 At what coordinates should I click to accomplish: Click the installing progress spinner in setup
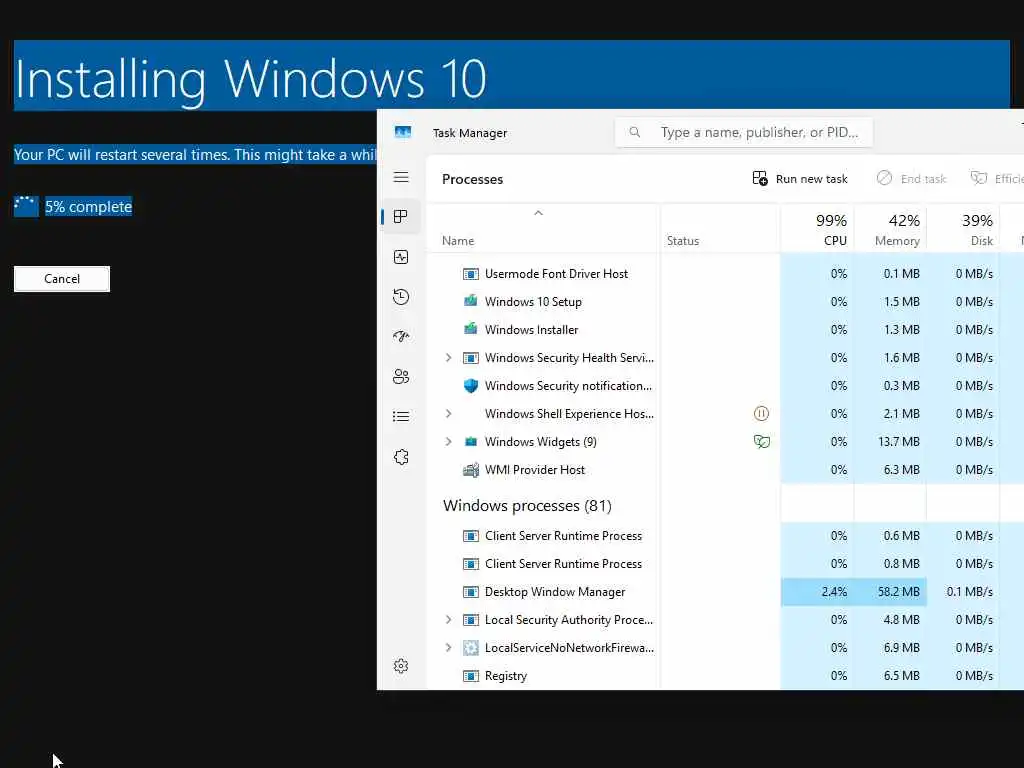(26, 206)
